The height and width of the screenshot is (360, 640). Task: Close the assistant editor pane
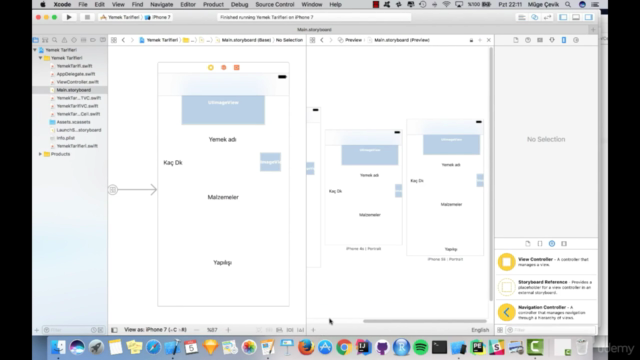coord(489,40)
